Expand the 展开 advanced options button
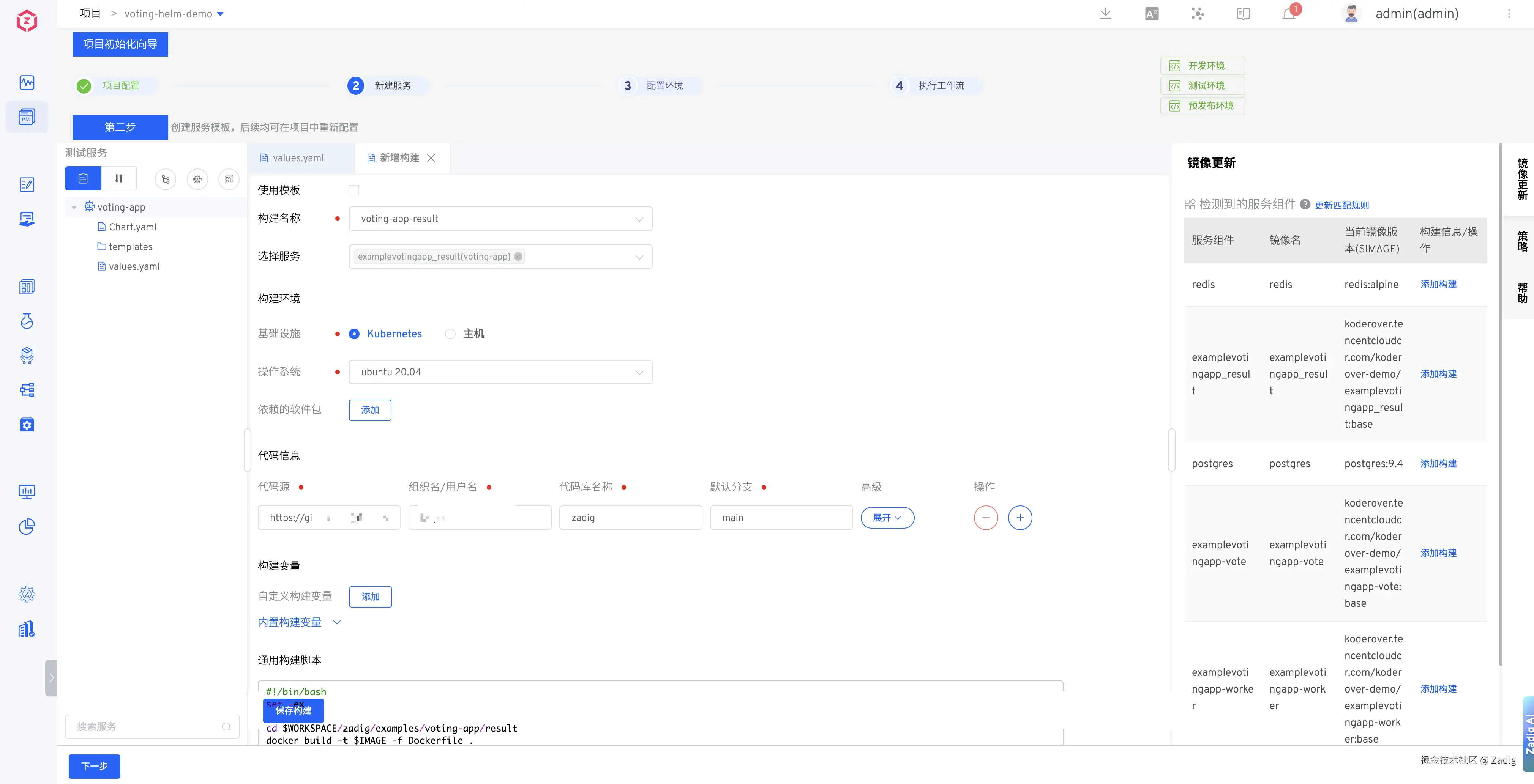 pos(887,518)
